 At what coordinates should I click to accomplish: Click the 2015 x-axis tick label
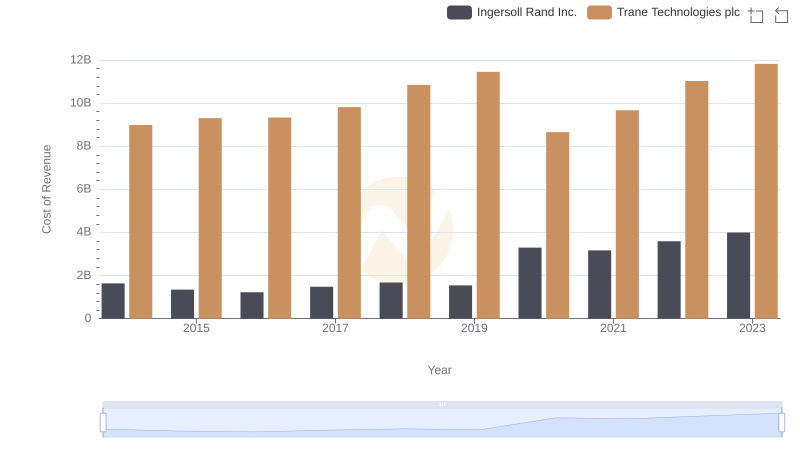tap(196, 328)
